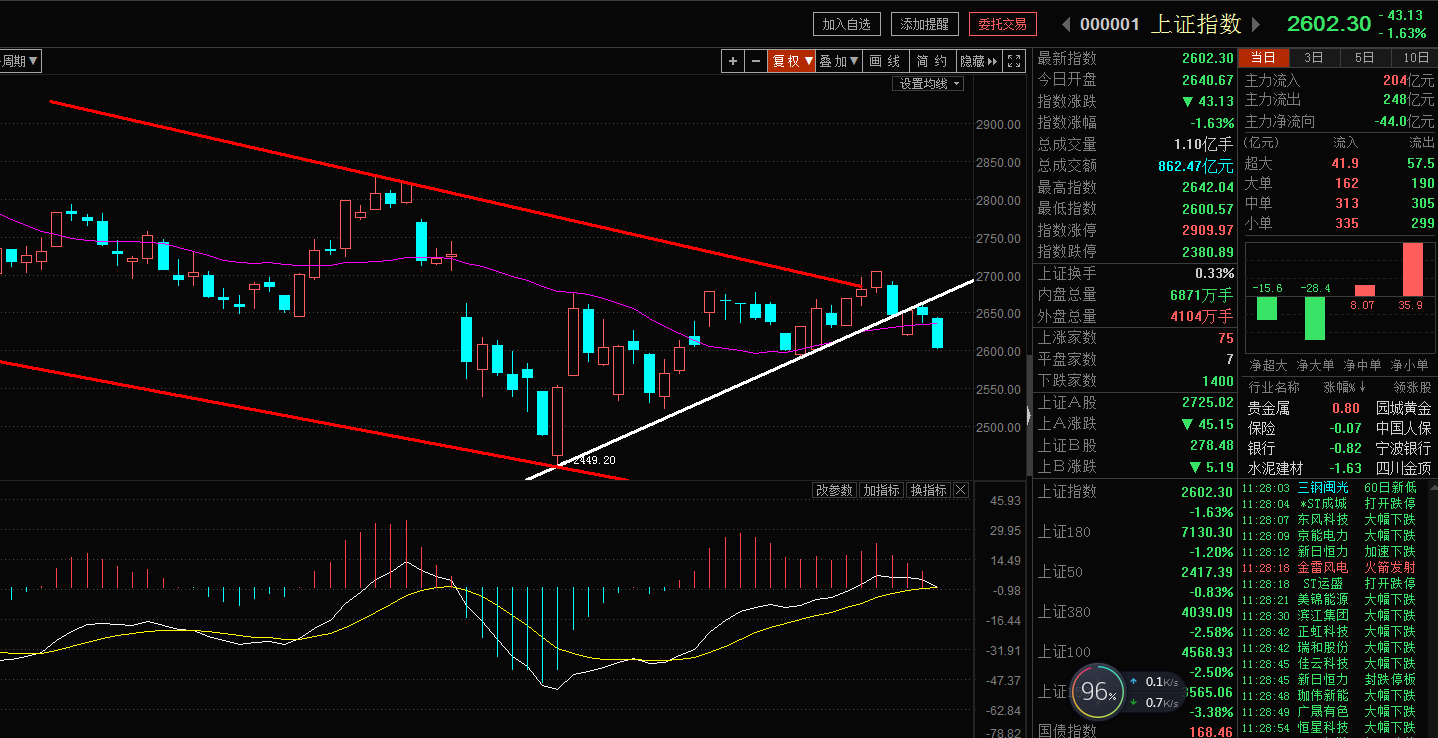Image resolution: width=1438 pixels, height=738 pixels.
Task: Select the 10日 capital flow tab
Action: click(x=1415, y=58)
